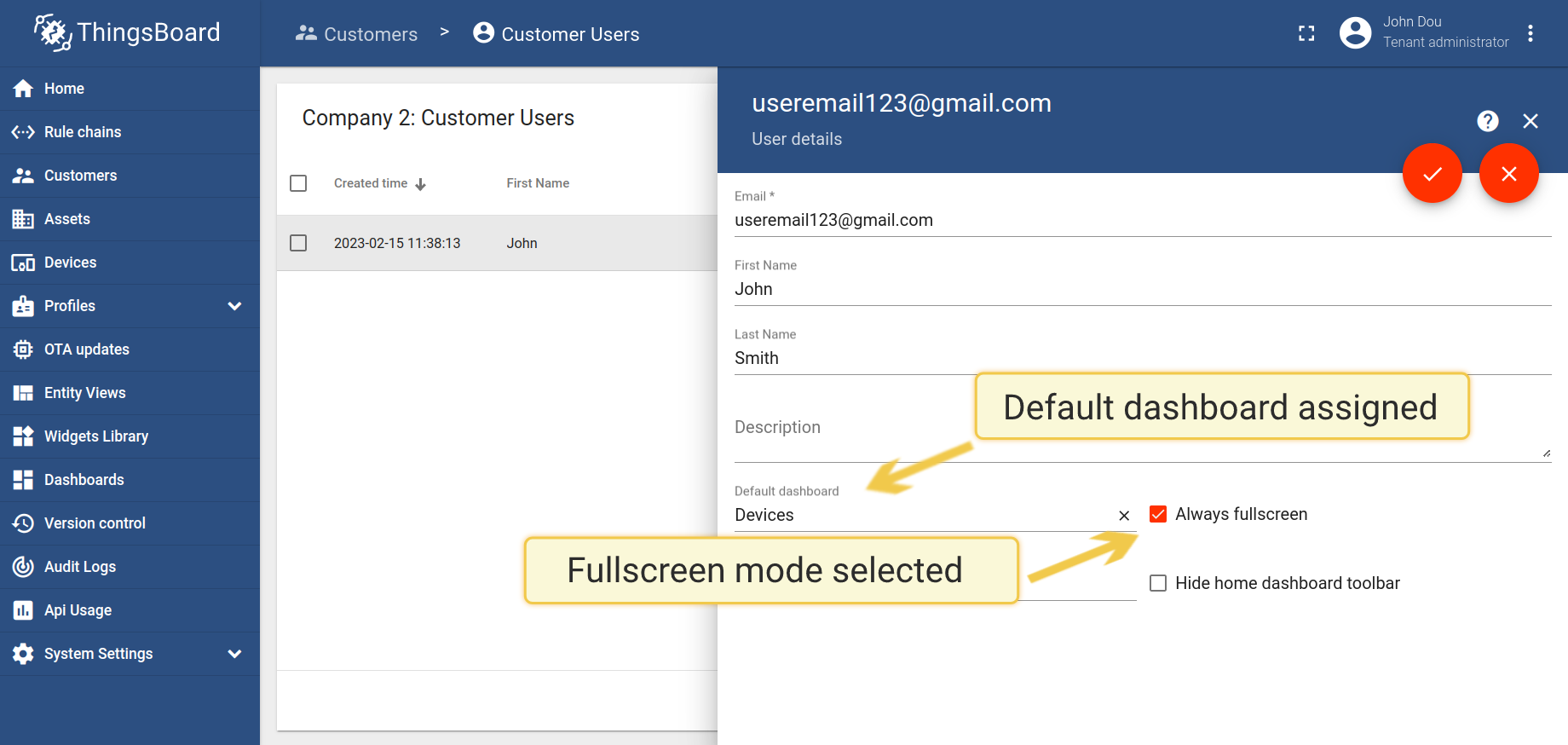Click the help question mark icon
1568x745 pixels.
pyautogui.click(x=1487, y=121)
